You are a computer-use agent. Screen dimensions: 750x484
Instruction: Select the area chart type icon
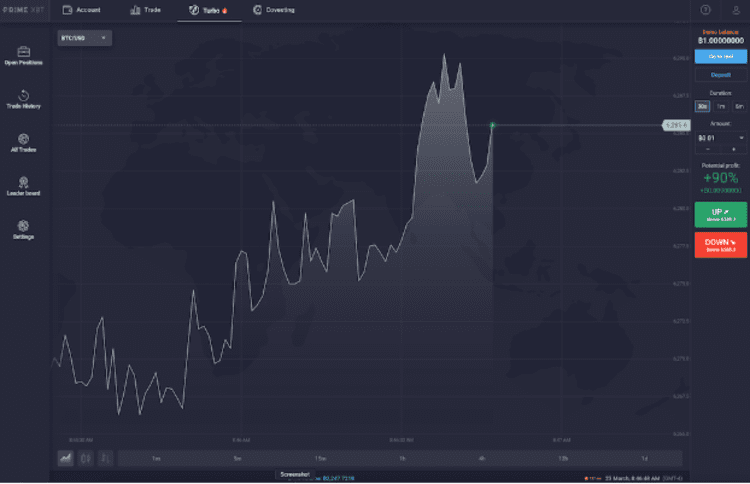[x=66, y=458]
